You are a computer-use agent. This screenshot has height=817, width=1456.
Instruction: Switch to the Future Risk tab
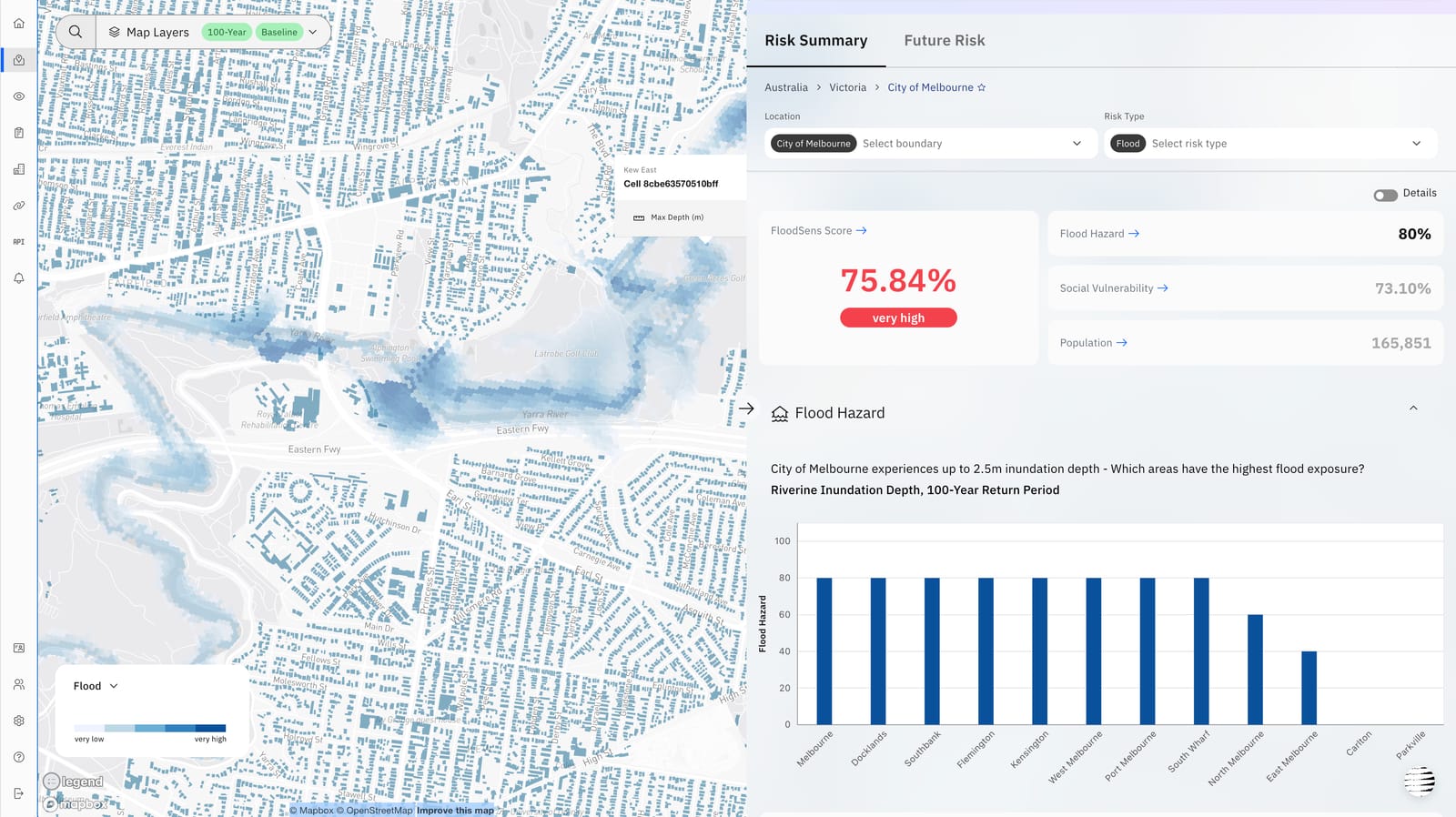click(944, 40)
